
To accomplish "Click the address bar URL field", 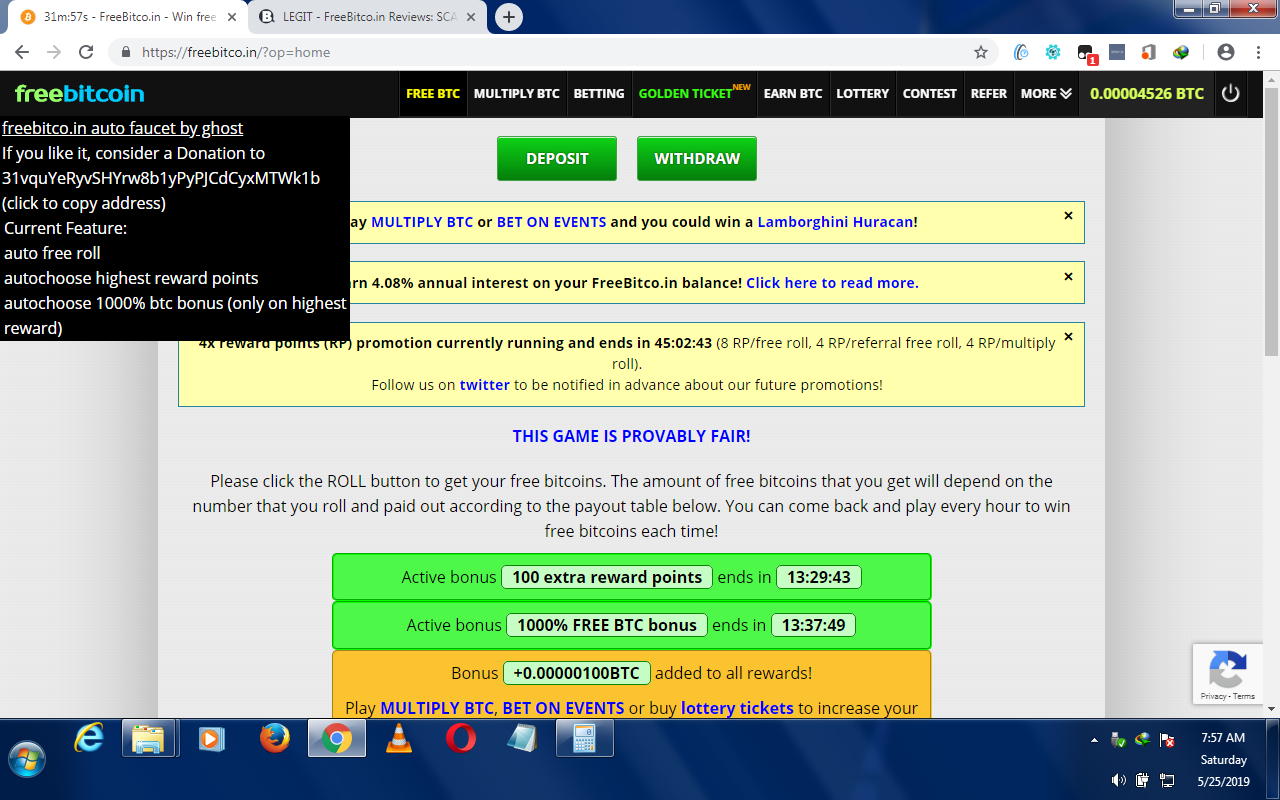I will coord(550,52).
